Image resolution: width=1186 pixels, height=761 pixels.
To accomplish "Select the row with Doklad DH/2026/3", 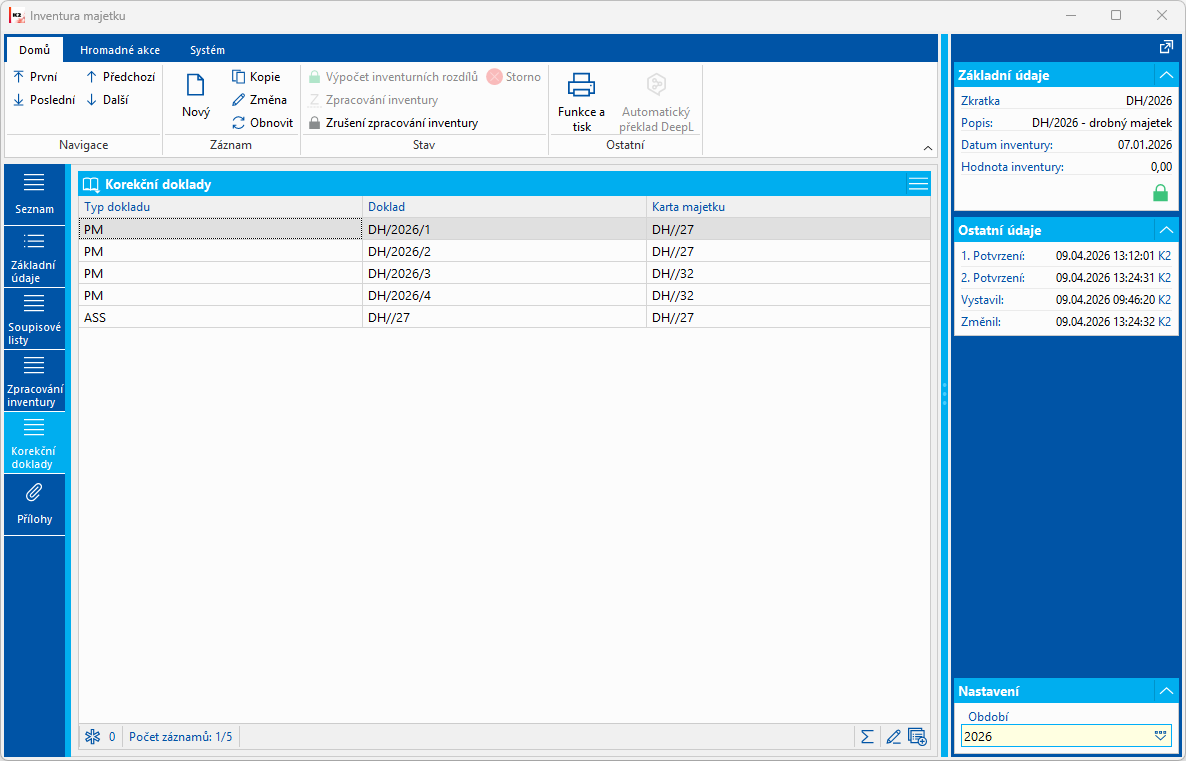I will point(505,273).
